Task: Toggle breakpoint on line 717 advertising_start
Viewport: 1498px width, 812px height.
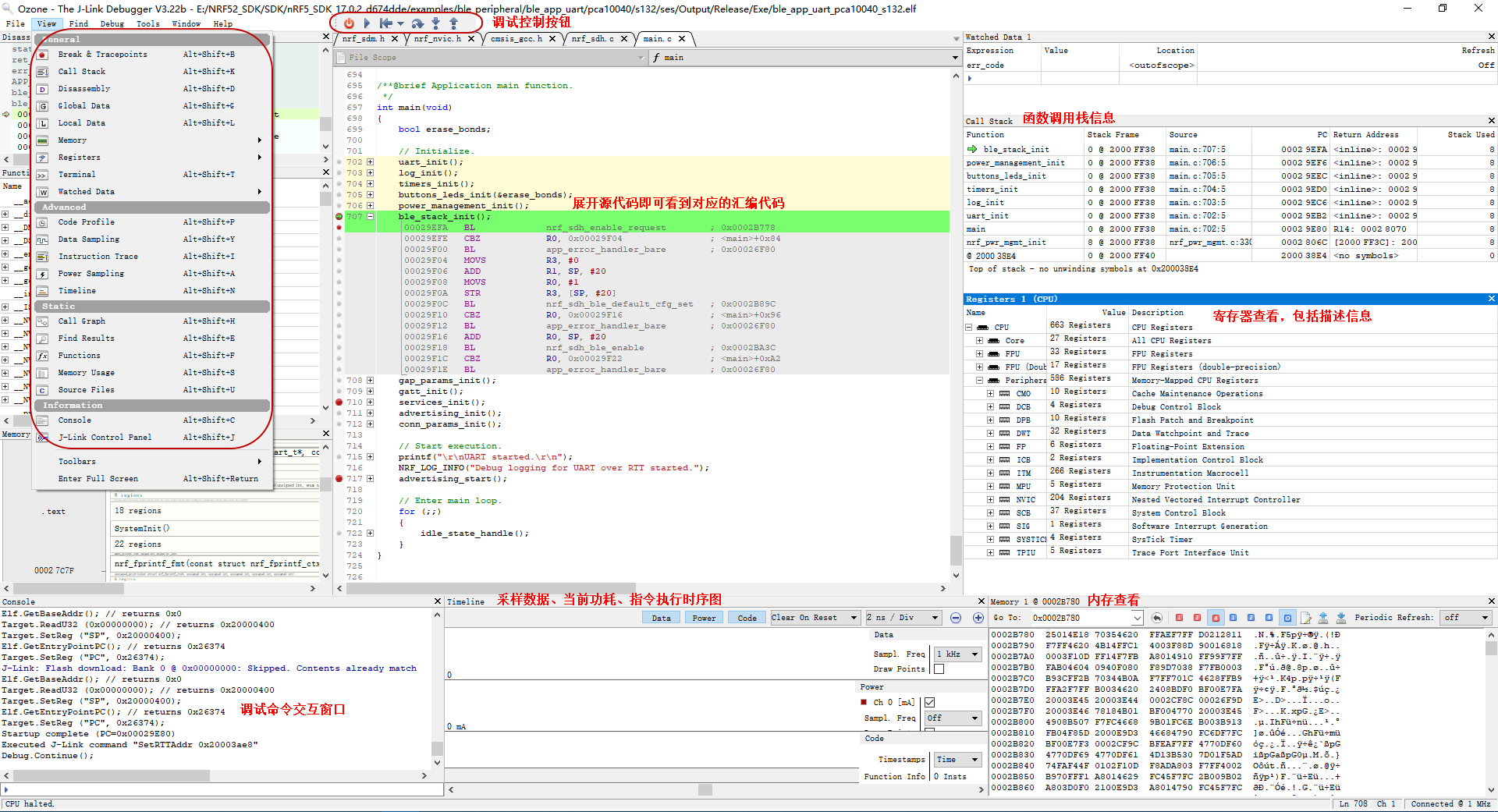Action: (x=339, y=479)
